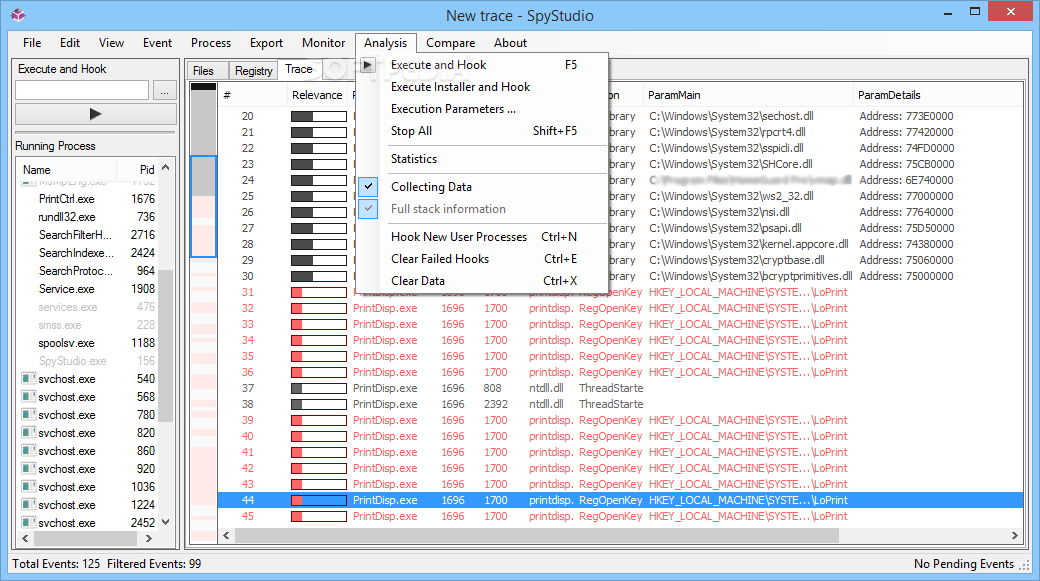Select the Trace tab
The height and width of the screenshot is (581, 1040).
click(298, 69)
